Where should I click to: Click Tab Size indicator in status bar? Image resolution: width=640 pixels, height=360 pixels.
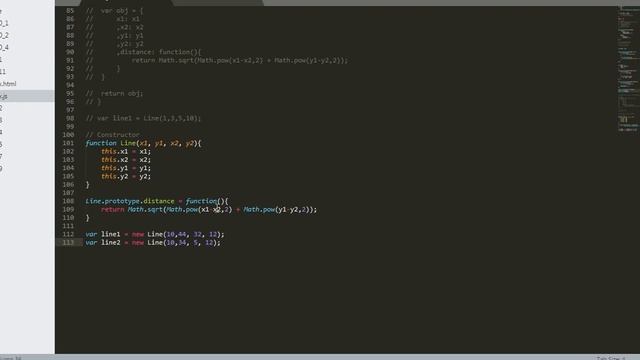coord(611,358)
